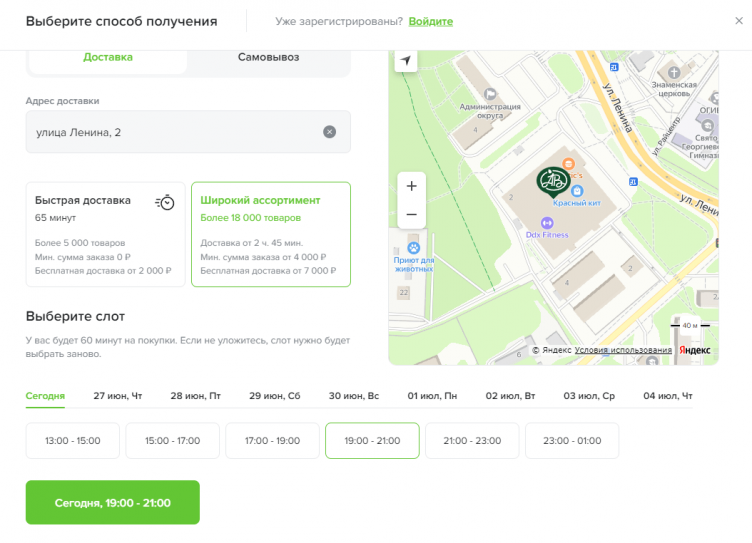The height and width of the screenshot is (543, 752).
Task: Click the Войдите login link
Action: click(x=430, y=21)
